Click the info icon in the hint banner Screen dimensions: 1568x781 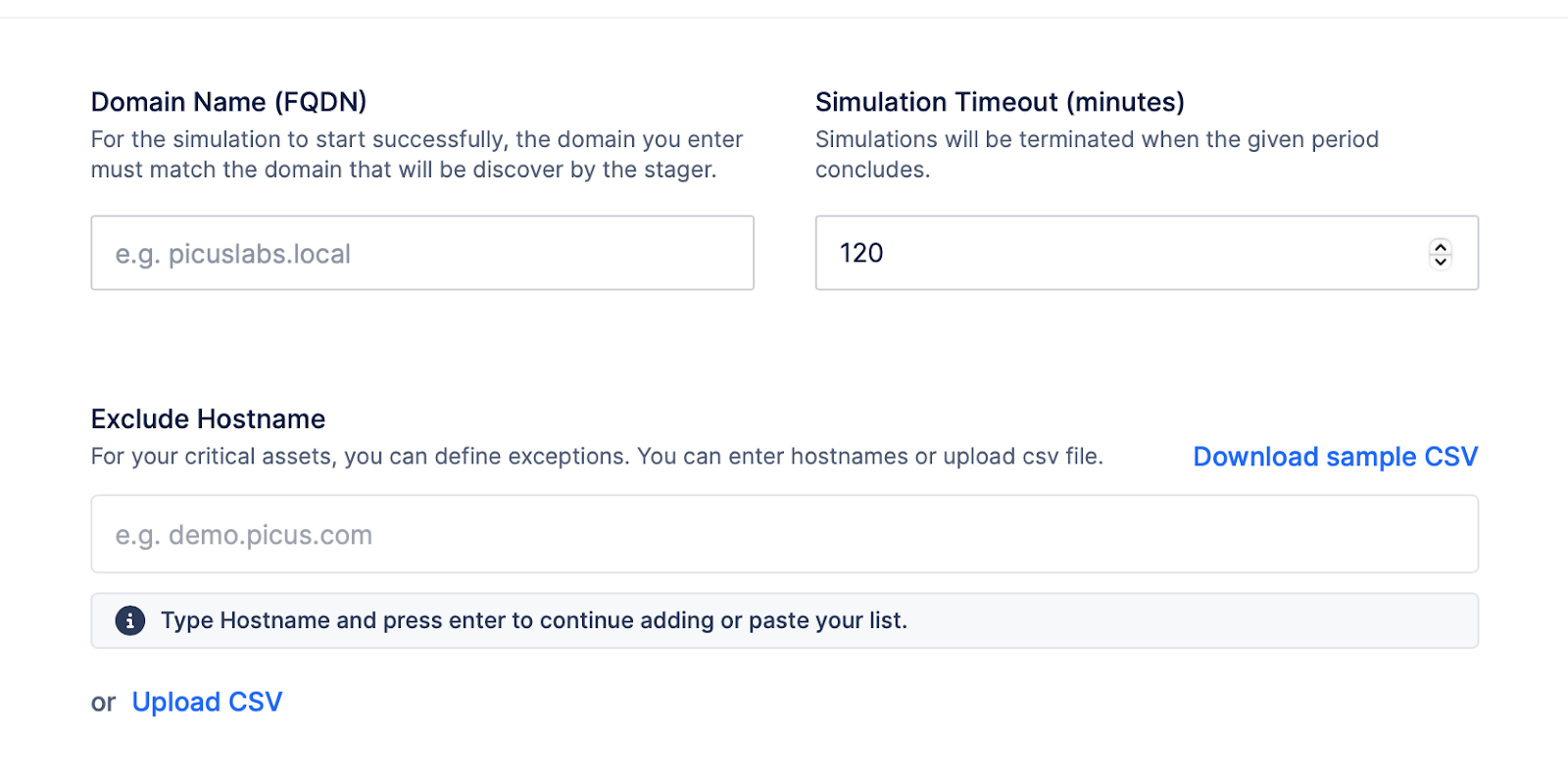pyautogui.click(x=130, y=620)
